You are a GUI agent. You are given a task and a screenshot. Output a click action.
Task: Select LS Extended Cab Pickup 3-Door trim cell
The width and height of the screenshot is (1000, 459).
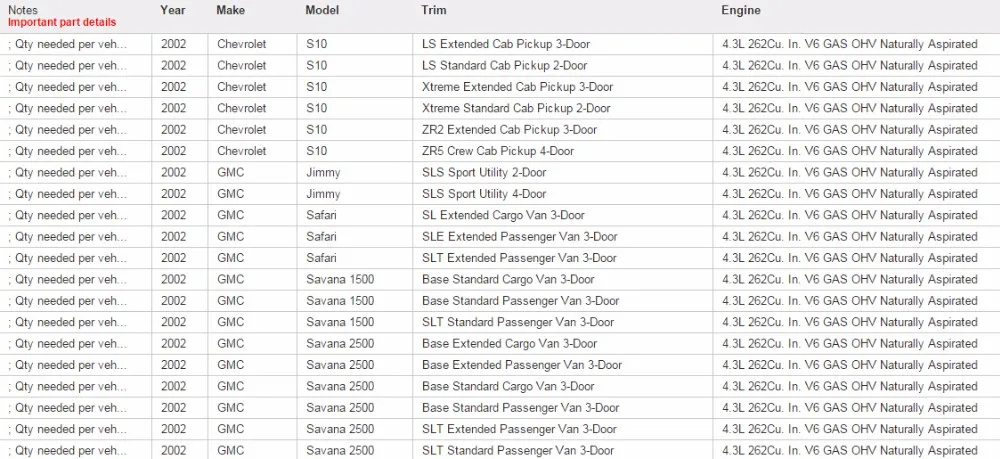coord(506,44)
